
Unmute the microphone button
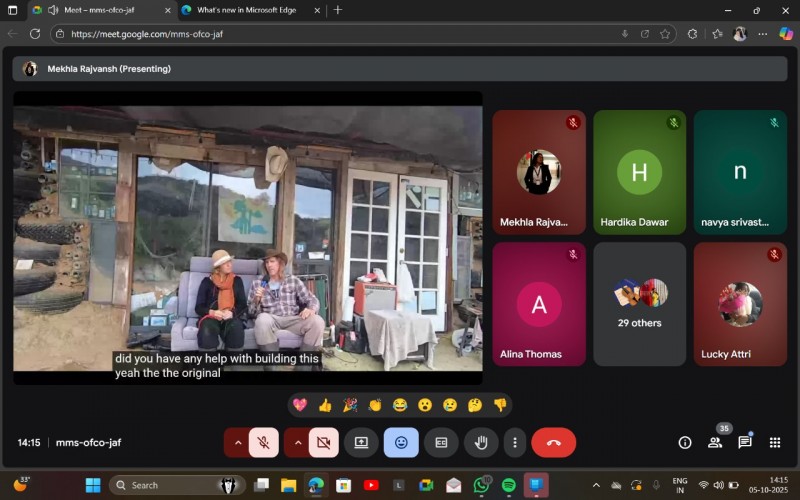[264, 442]
